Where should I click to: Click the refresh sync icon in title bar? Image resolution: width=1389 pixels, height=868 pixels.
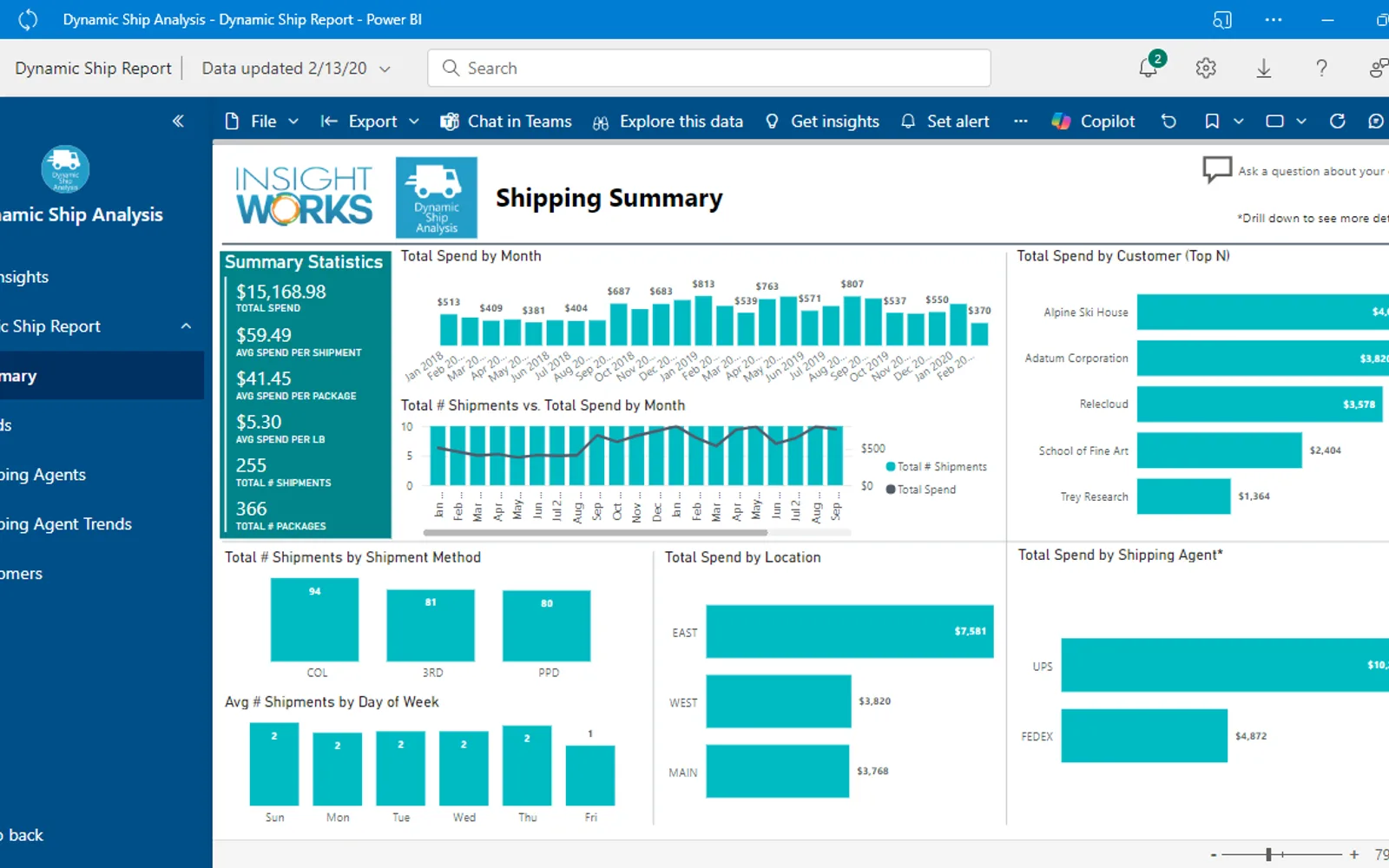pos(28,19)
